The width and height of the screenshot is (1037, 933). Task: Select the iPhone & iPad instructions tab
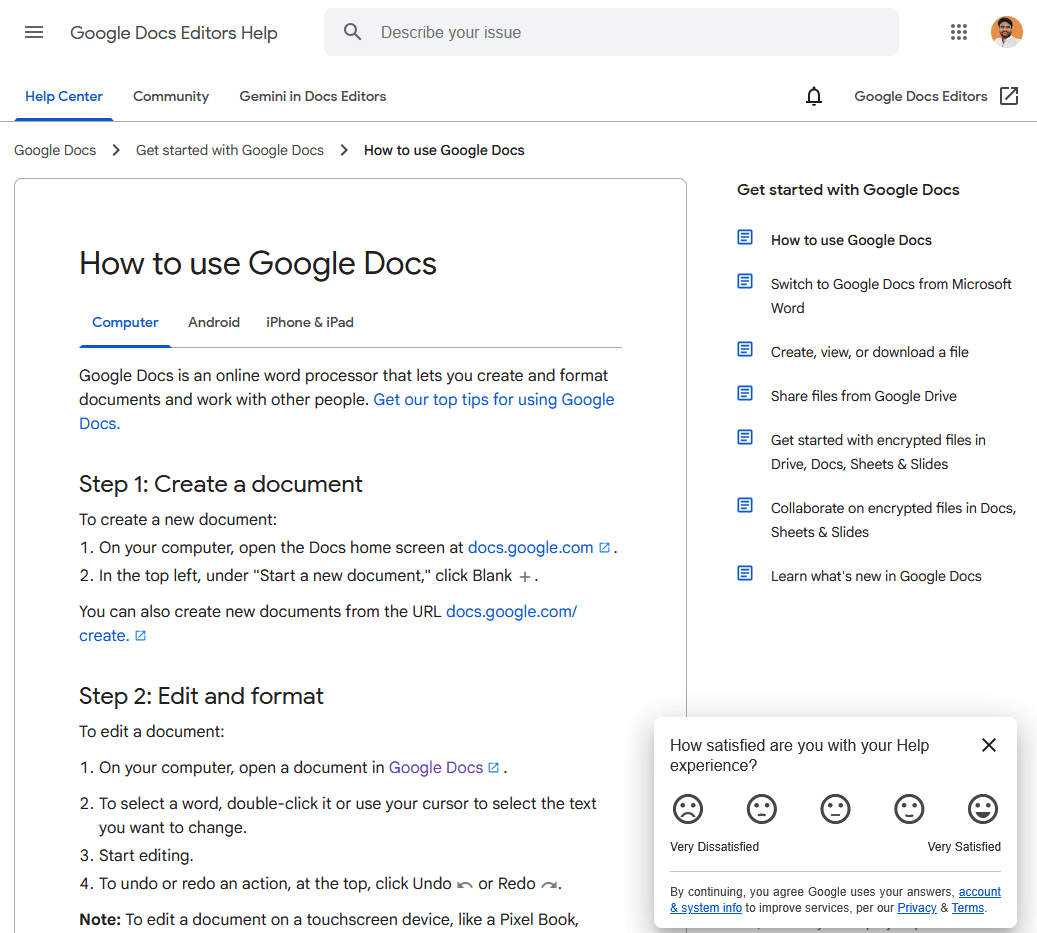[x=310, y=323]
